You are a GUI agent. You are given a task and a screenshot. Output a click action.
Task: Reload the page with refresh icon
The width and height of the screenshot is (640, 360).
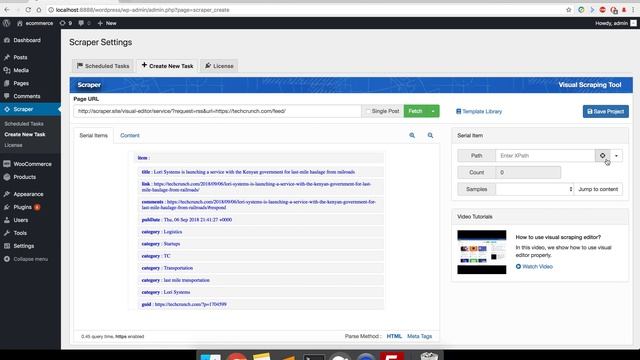[28, 10]
